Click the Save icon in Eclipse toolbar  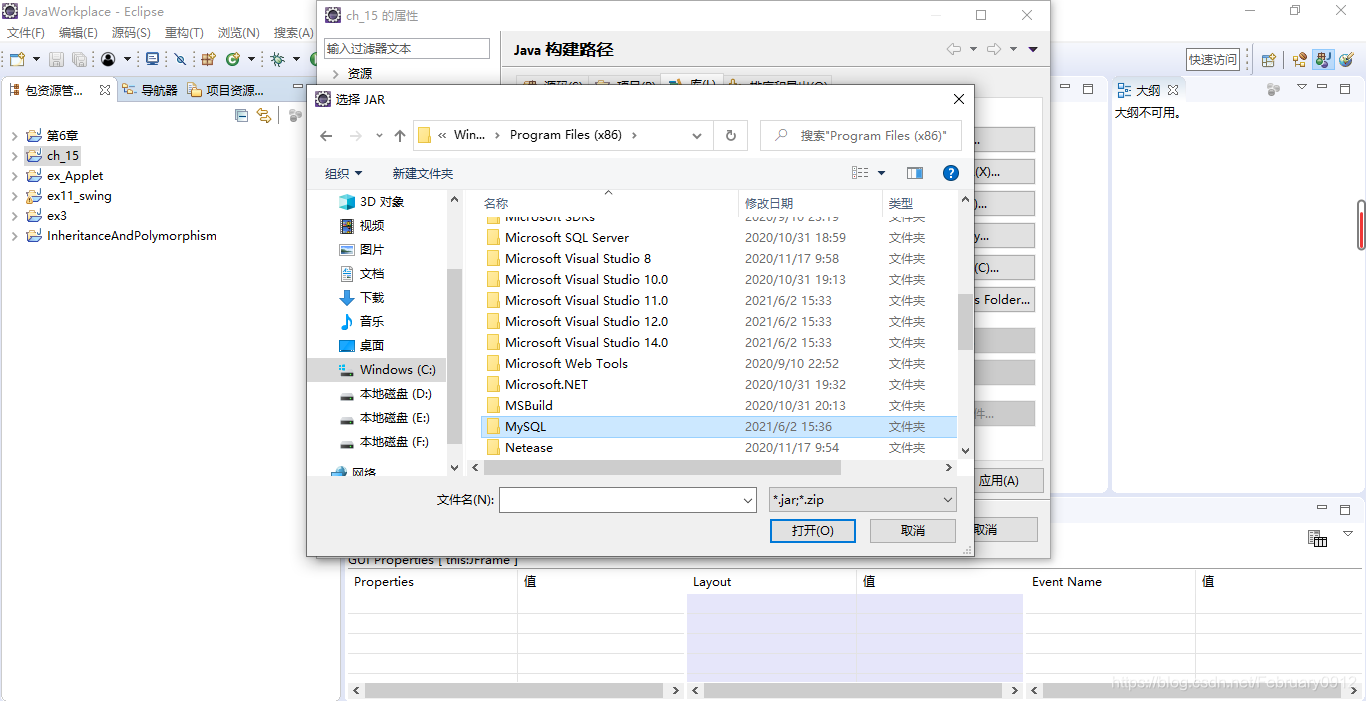point(56,60)
